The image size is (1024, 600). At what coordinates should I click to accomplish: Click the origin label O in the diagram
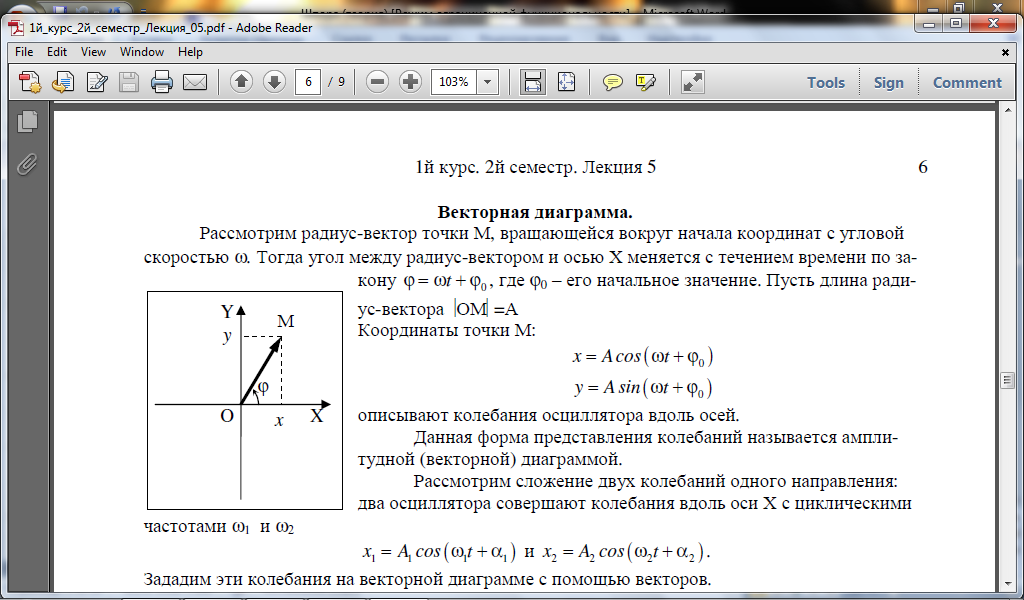tap(227, 416)
